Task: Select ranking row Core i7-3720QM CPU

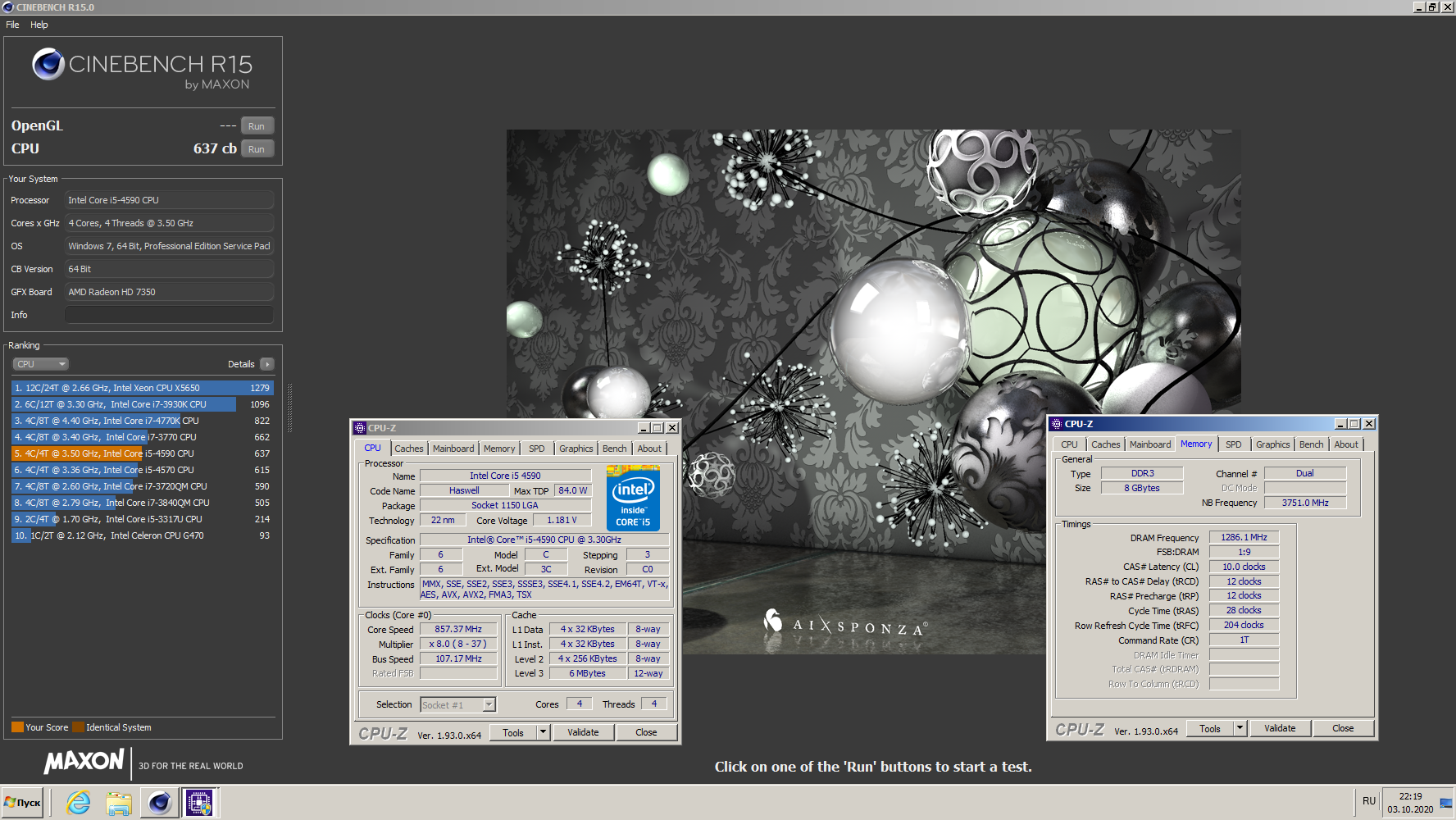Action: 142,486
